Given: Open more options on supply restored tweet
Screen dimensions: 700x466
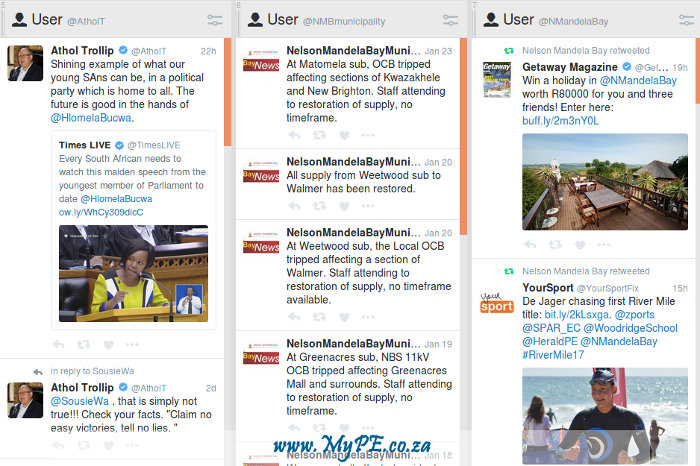Looking at the screenshot, I should pos(368,206).
